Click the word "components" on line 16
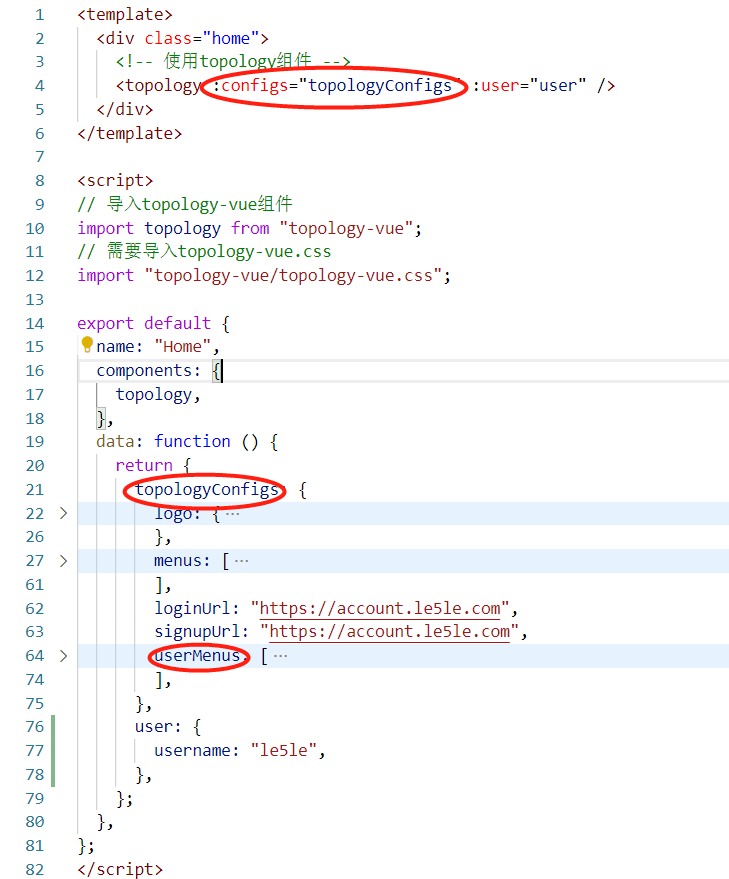This screenshot has width=729, height=879. coord(144,371)
